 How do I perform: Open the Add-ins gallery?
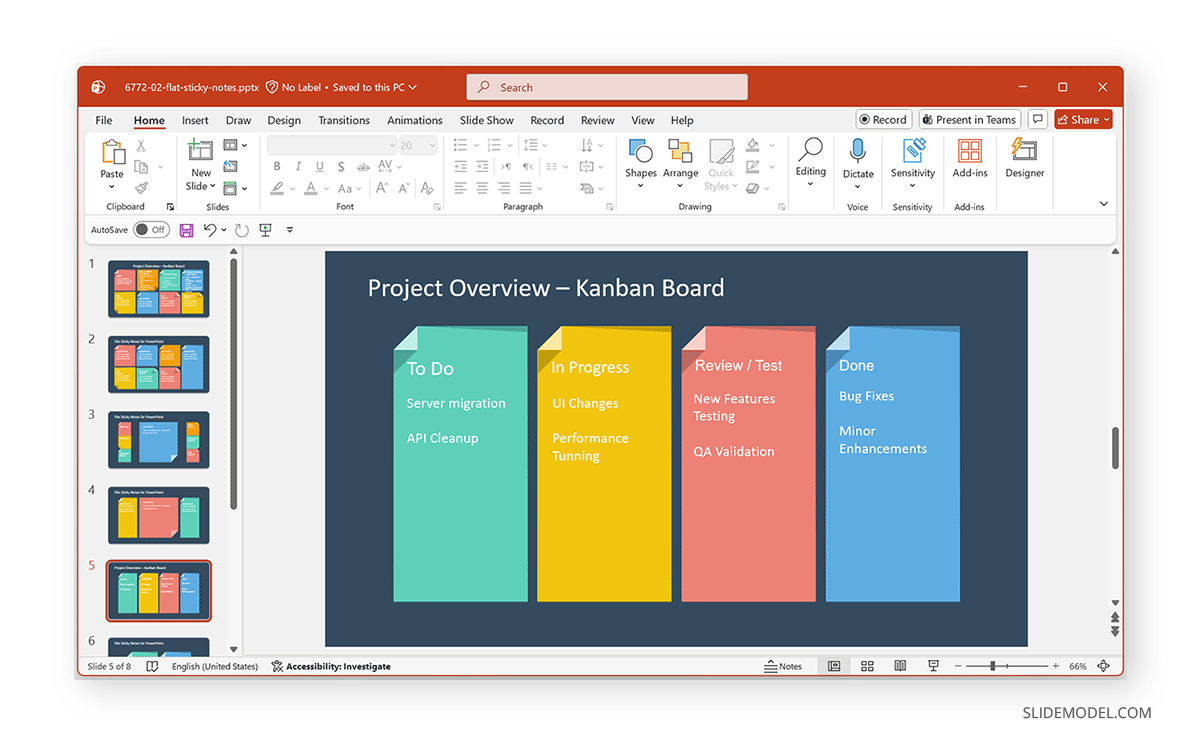(x=968, y=165)
